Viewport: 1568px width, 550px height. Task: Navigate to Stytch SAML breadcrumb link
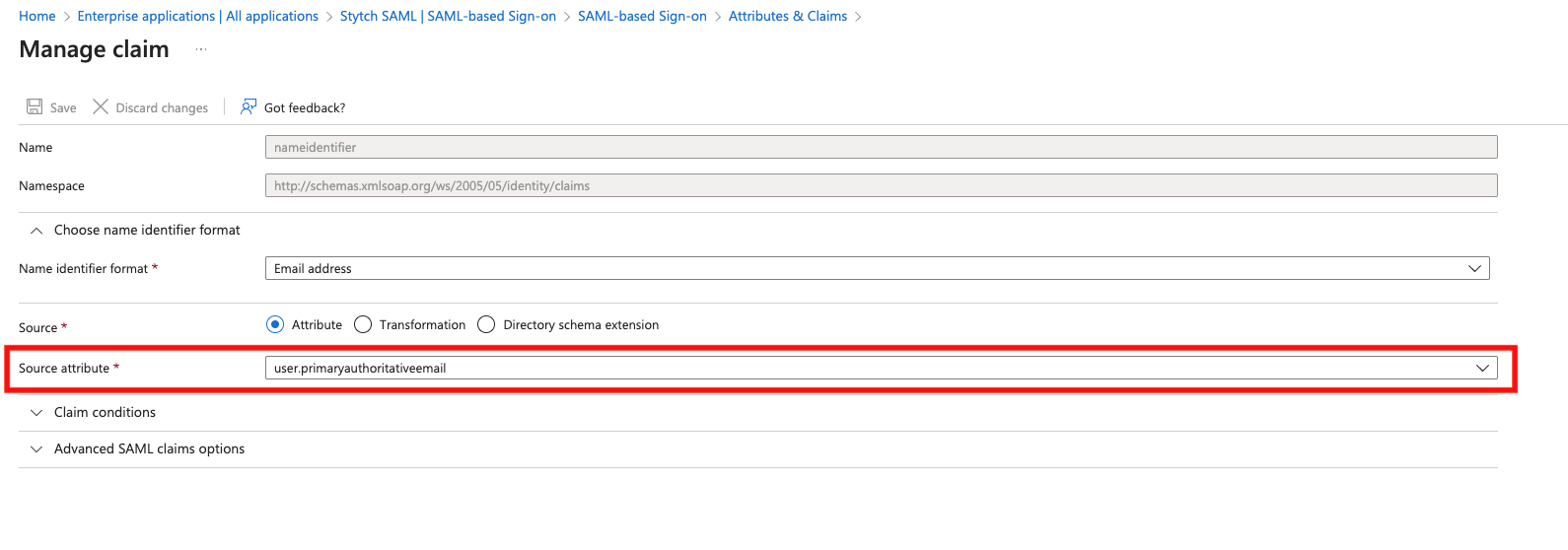[448, 16]
